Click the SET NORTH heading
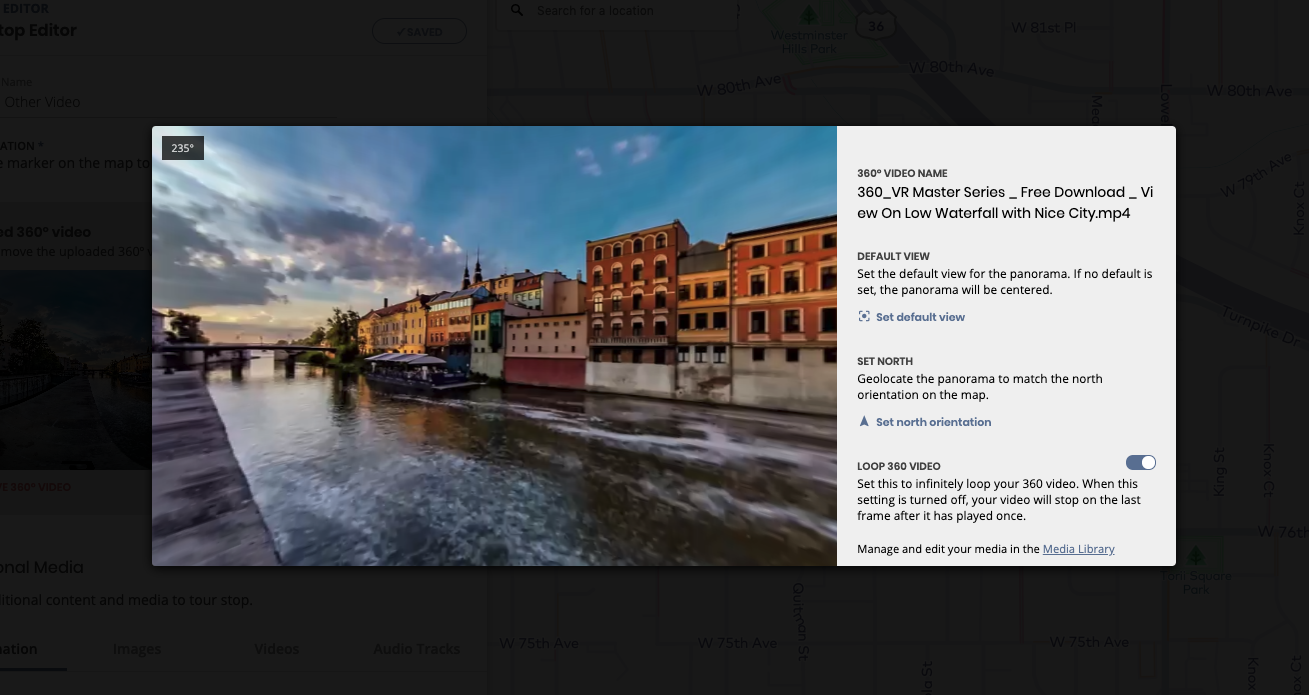1309x695 pixels. 885,361
